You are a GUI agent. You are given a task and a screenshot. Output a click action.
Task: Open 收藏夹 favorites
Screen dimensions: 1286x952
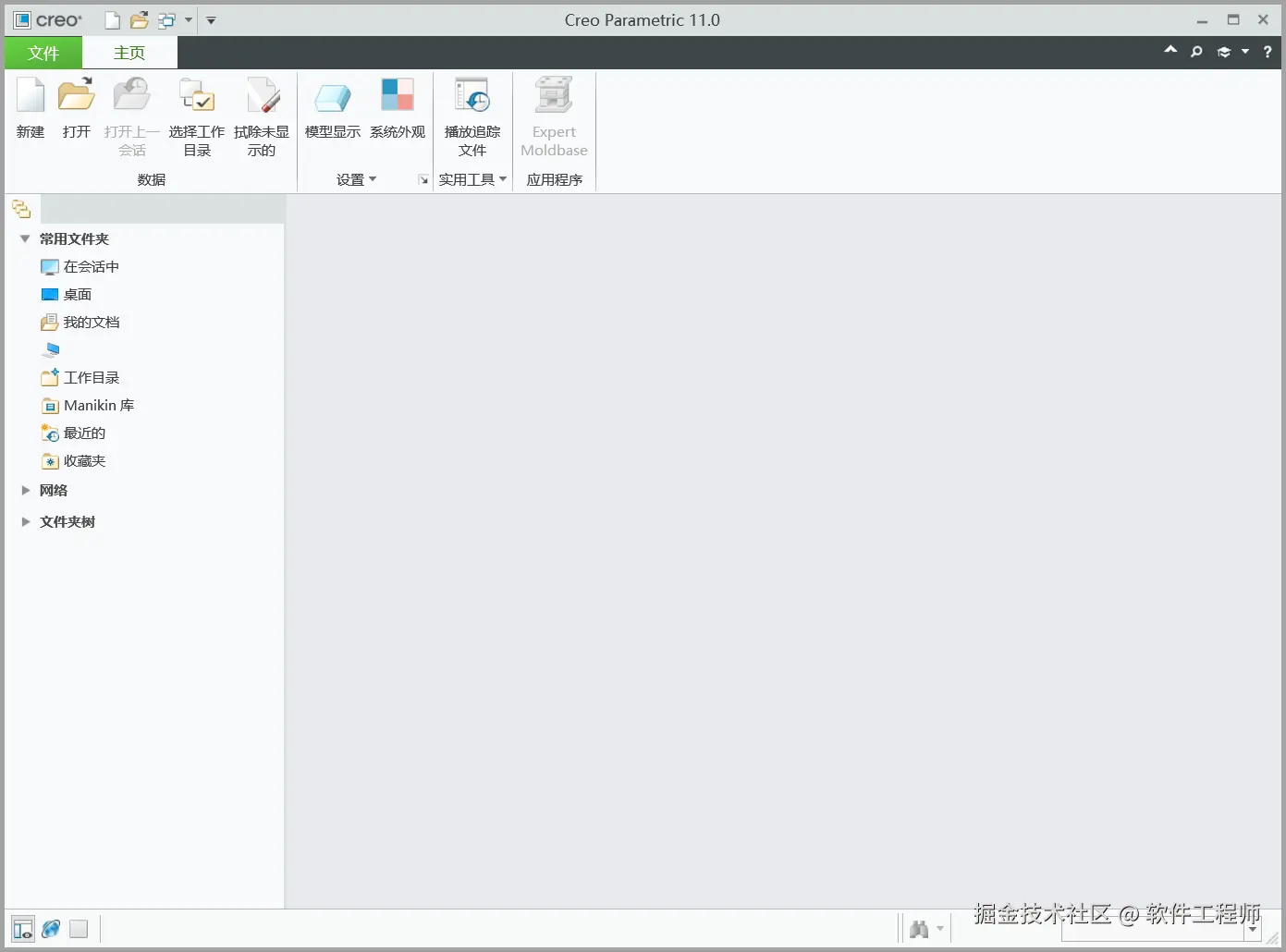pos(74,460)
